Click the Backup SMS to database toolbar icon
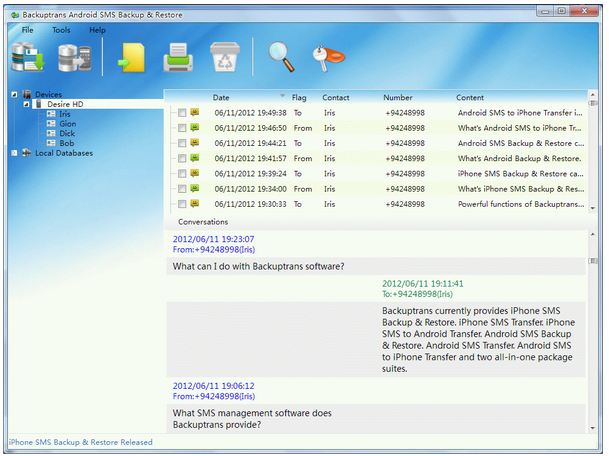This screenshot has width=609, height=456. click(28, 57)
